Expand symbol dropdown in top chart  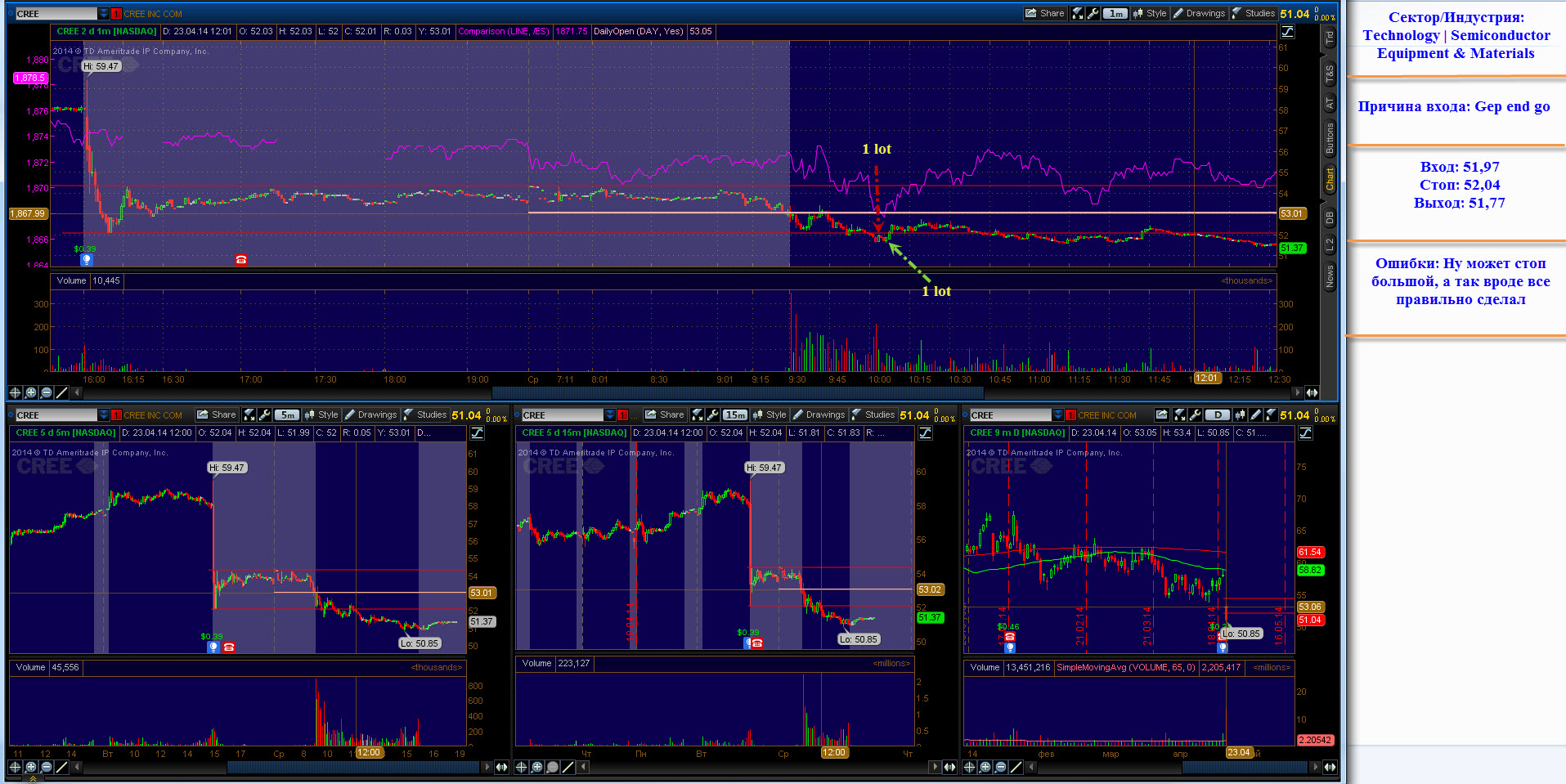click(103, 13)
